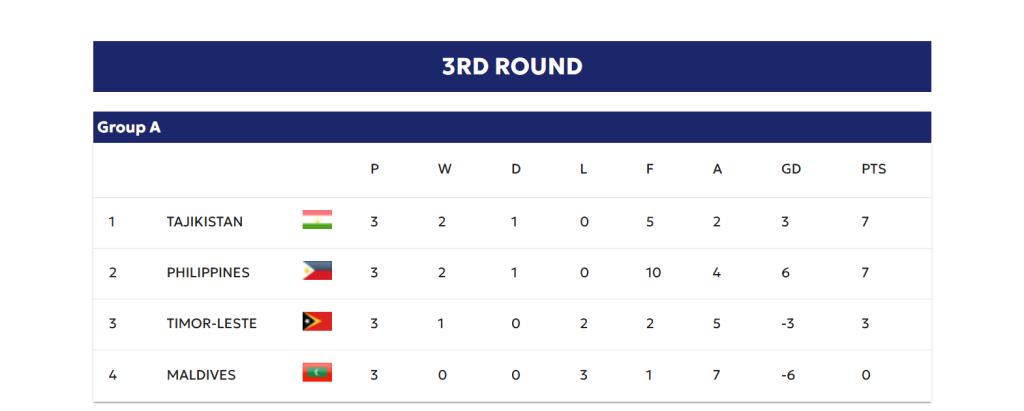The image size is (1024, 411).
Task: Click the L (losses) column header
Action: pyautogui.click(x=584, y=169)
